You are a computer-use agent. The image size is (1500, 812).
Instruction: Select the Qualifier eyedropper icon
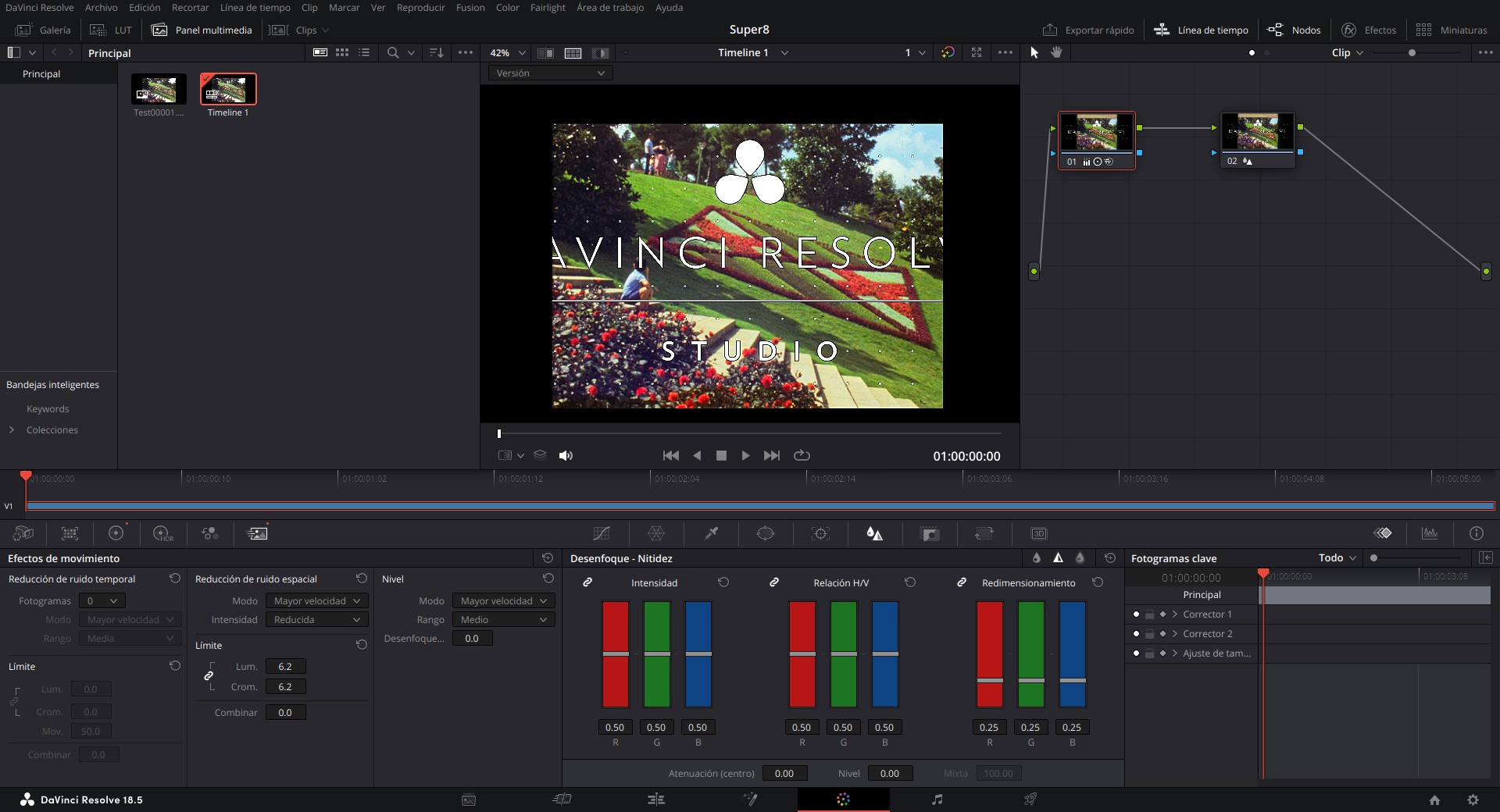tap(711, 533)
